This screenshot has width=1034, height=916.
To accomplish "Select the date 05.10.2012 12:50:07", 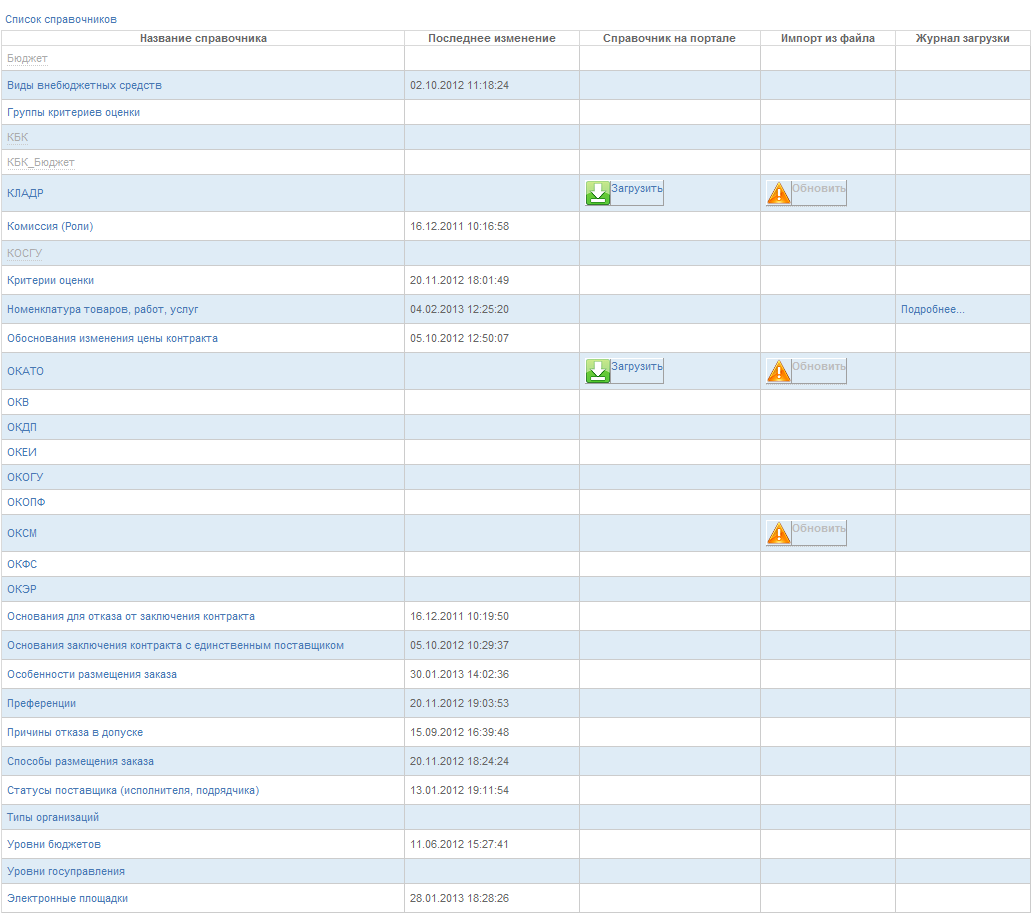I will [460, 338].
